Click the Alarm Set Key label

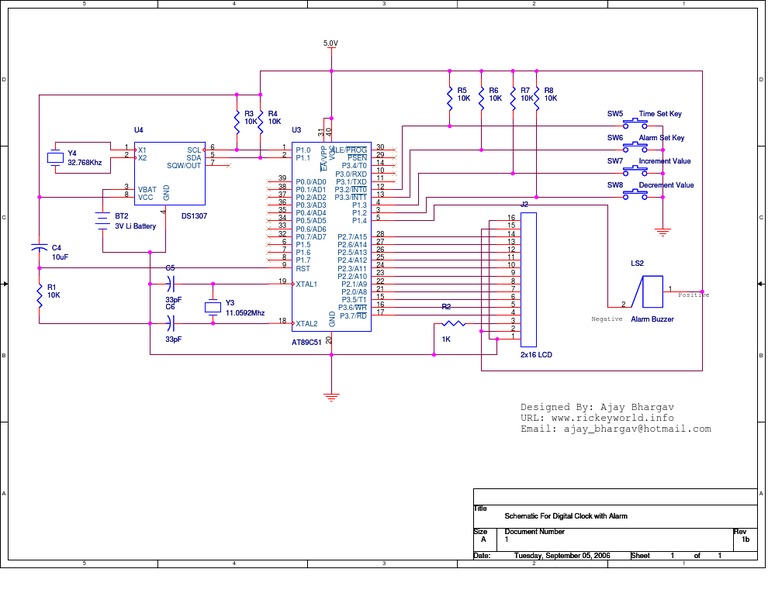(661, 138)
